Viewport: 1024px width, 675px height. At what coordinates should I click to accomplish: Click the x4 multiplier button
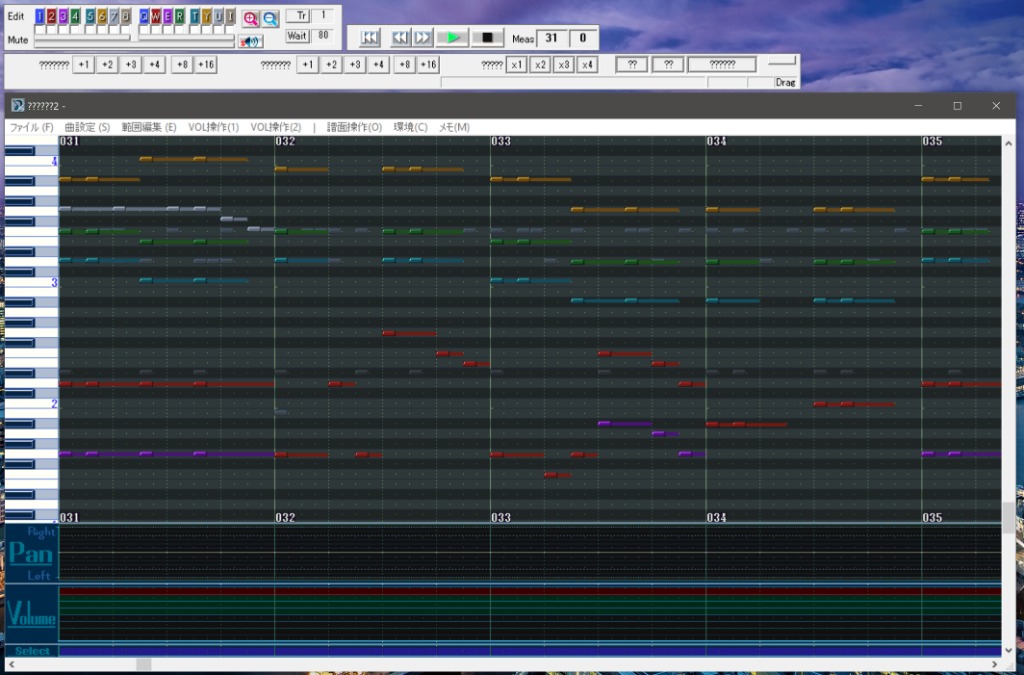[587, 64]
